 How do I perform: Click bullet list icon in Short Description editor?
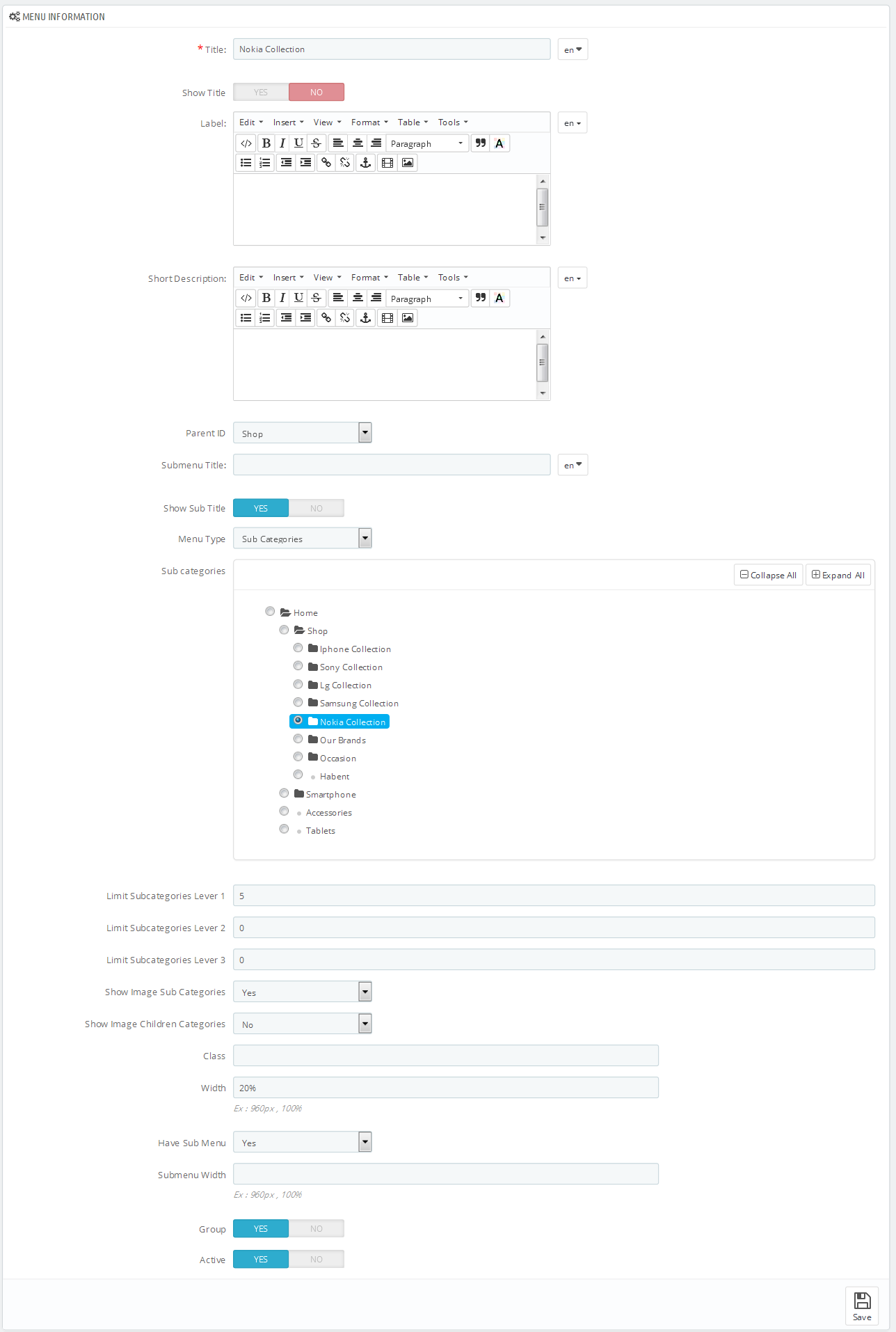pyautogui.click(x=246, y=318)
